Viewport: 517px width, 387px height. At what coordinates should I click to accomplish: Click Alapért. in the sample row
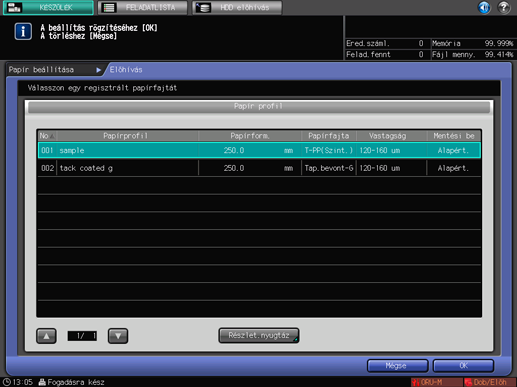click(x=453, y=150)
